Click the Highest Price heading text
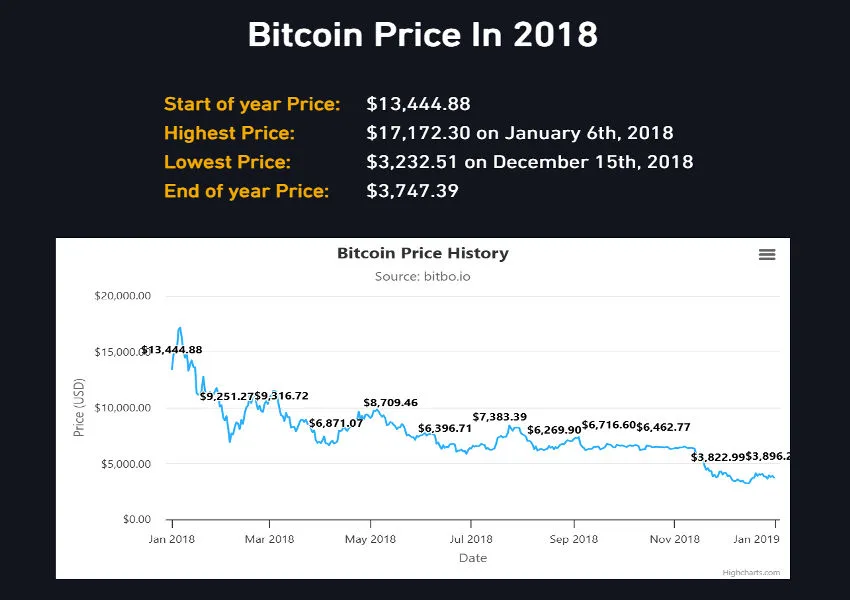Screen dimensions: 850x600 pyautogui.click(x=229, y=133)
